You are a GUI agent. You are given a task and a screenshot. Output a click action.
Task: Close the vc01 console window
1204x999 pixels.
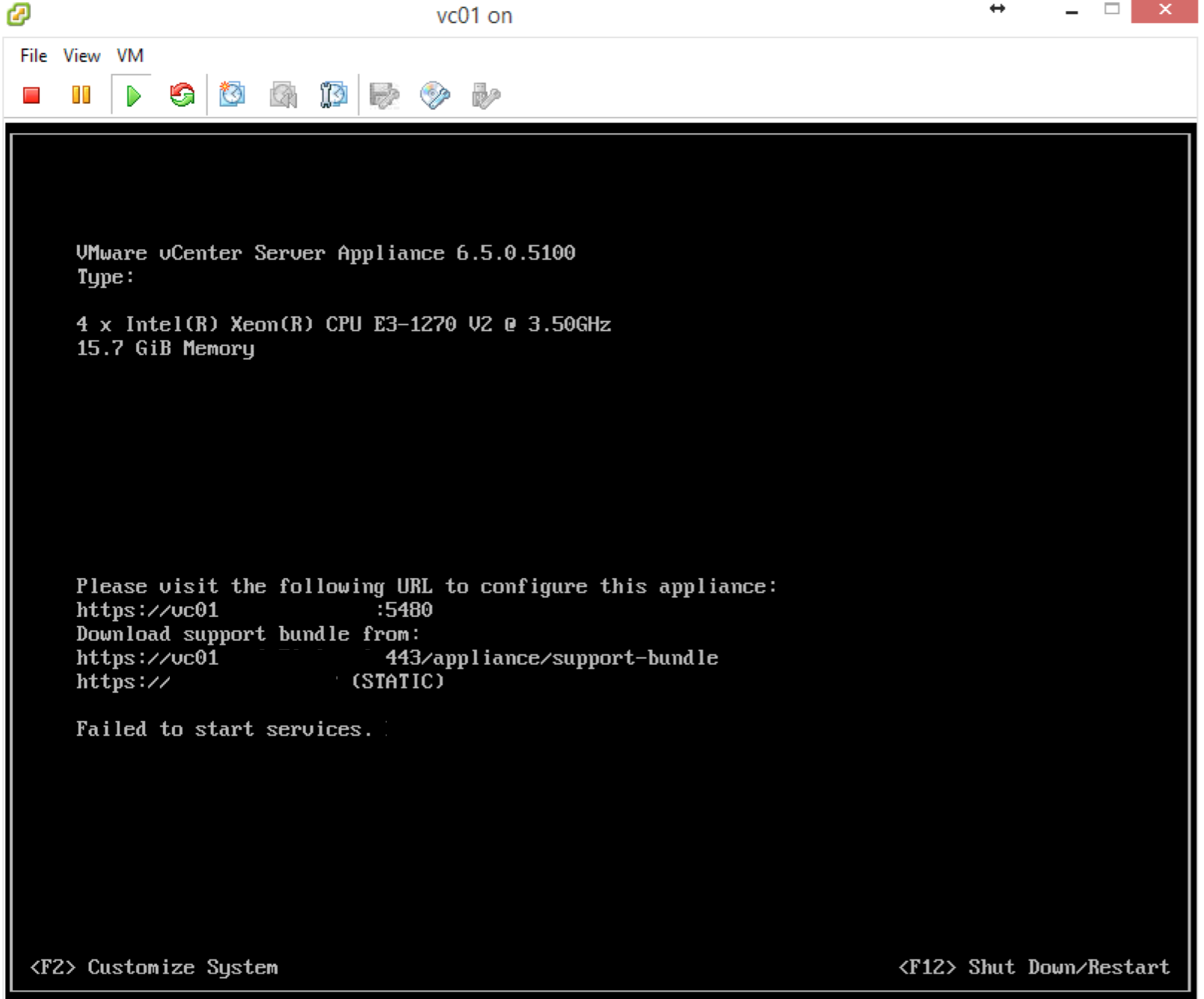[x=1164, y=10]
